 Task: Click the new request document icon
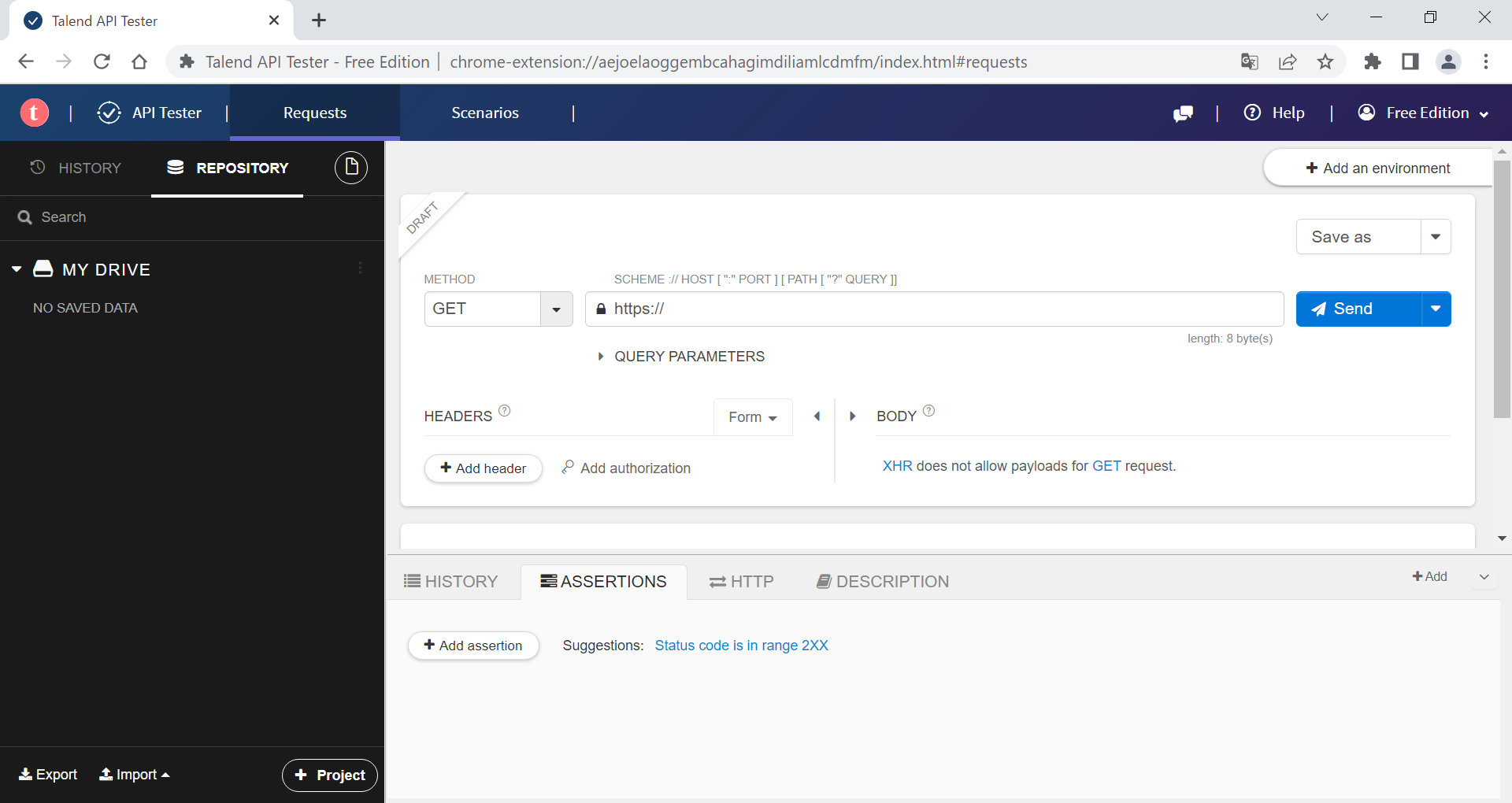click(351, 168)
